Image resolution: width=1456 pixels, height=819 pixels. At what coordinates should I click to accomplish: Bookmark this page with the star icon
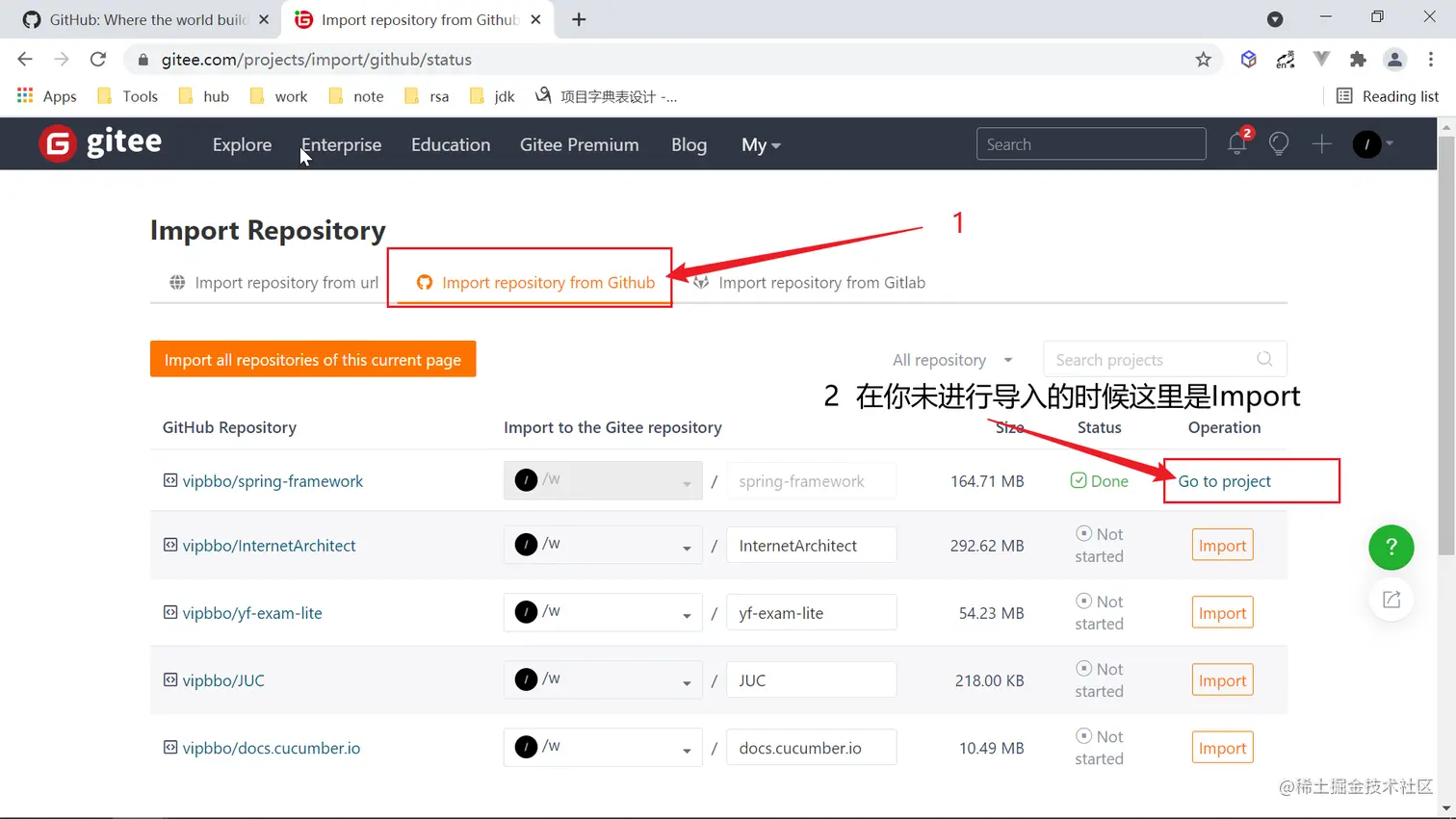coord(1203,60)
